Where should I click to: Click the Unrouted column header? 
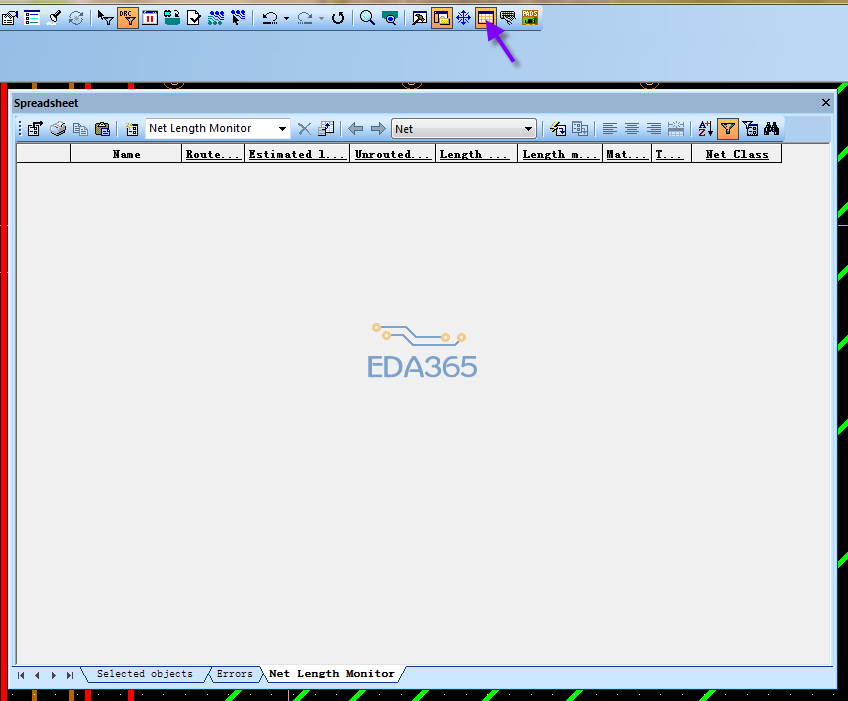pos(392,154)
